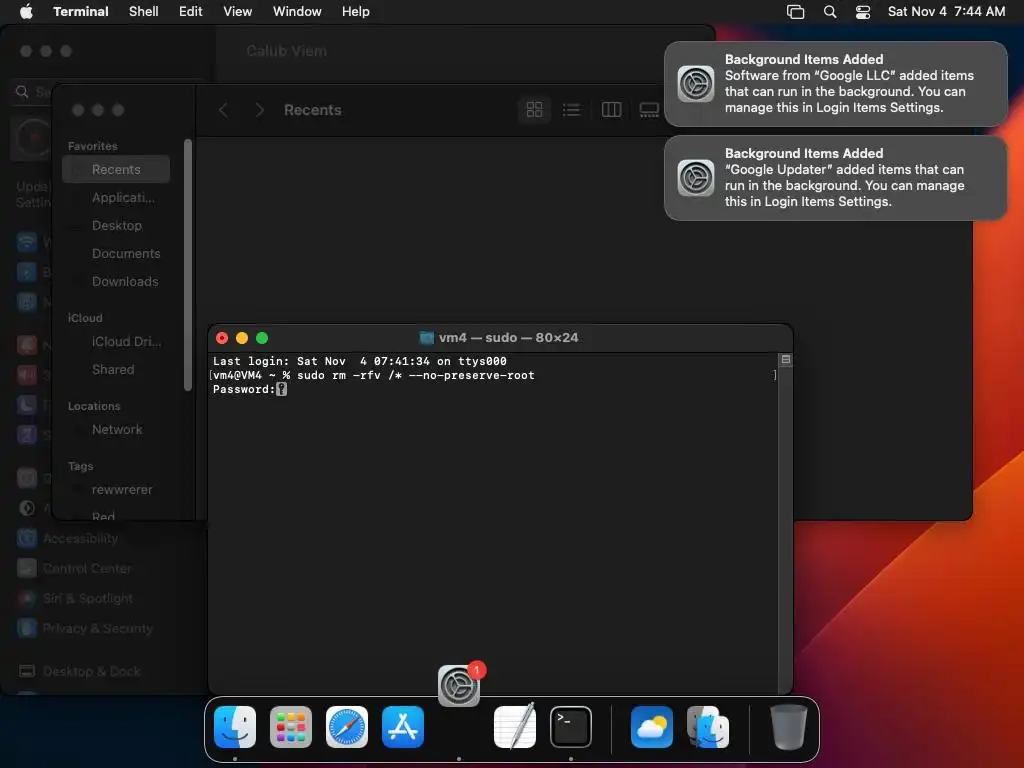Open Launchpad in the Dock
Viewport: 1024px width, 768px height.
point(291,726)
